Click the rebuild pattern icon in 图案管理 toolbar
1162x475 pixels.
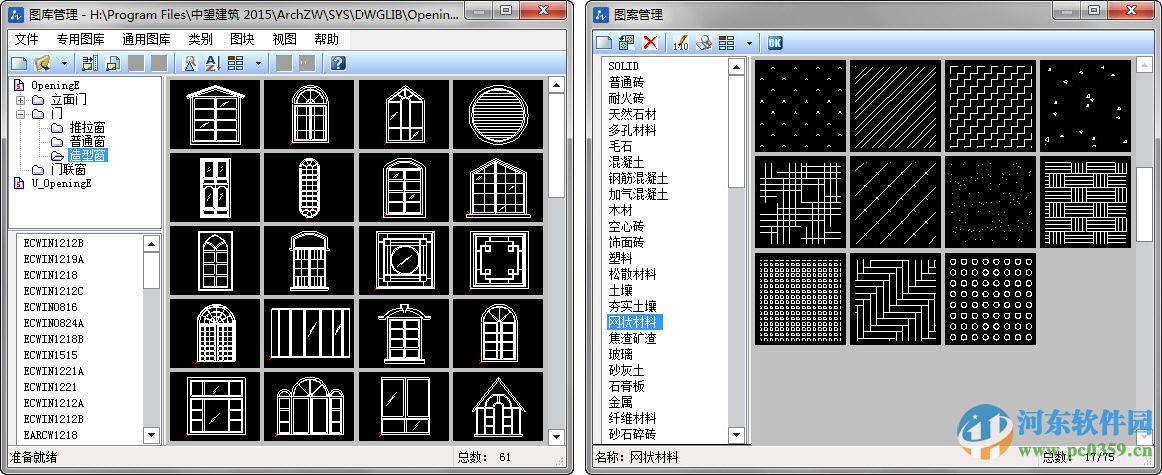pos(627,43)
